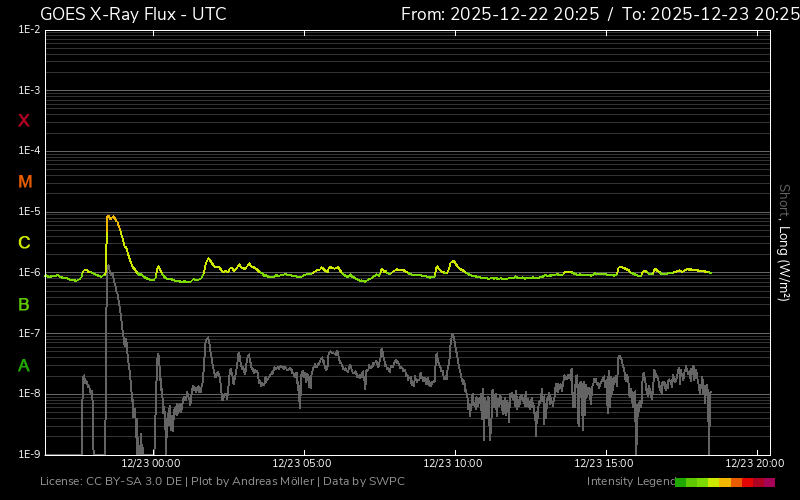Click the 12/23 15:00 time axis label

coord(604,463)
